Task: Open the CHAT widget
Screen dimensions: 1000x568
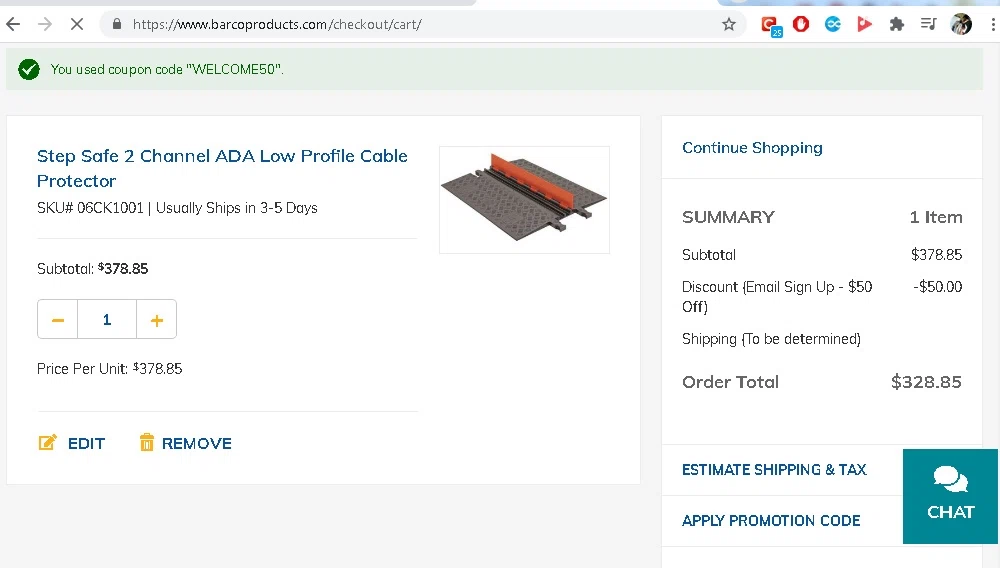Action: (950, 496)
